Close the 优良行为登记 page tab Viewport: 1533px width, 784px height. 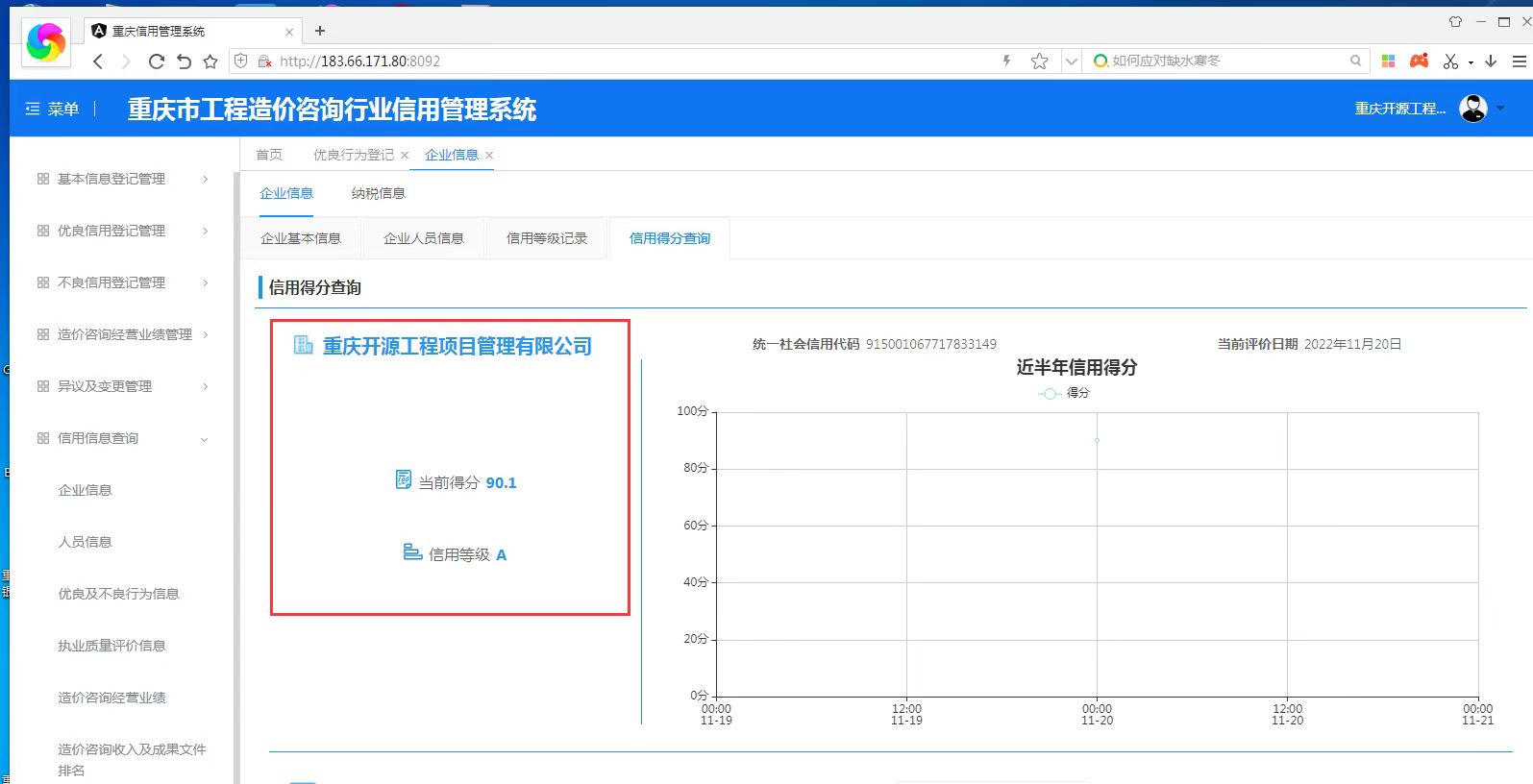coord(405,155)
